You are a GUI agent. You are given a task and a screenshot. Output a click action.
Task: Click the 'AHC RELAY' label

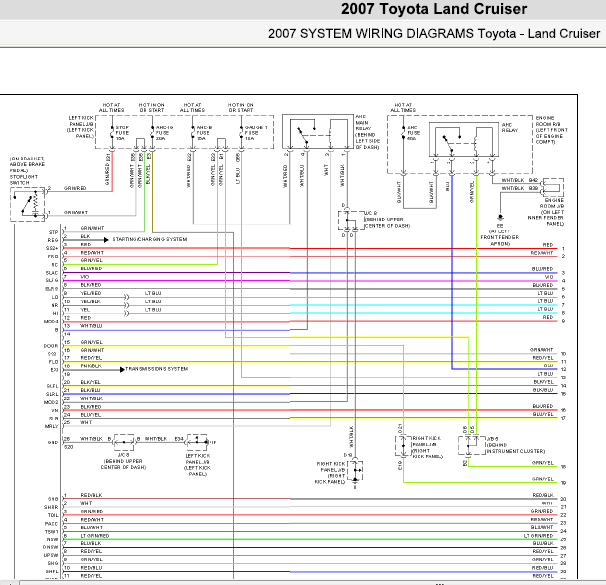(x=510, y=128)
